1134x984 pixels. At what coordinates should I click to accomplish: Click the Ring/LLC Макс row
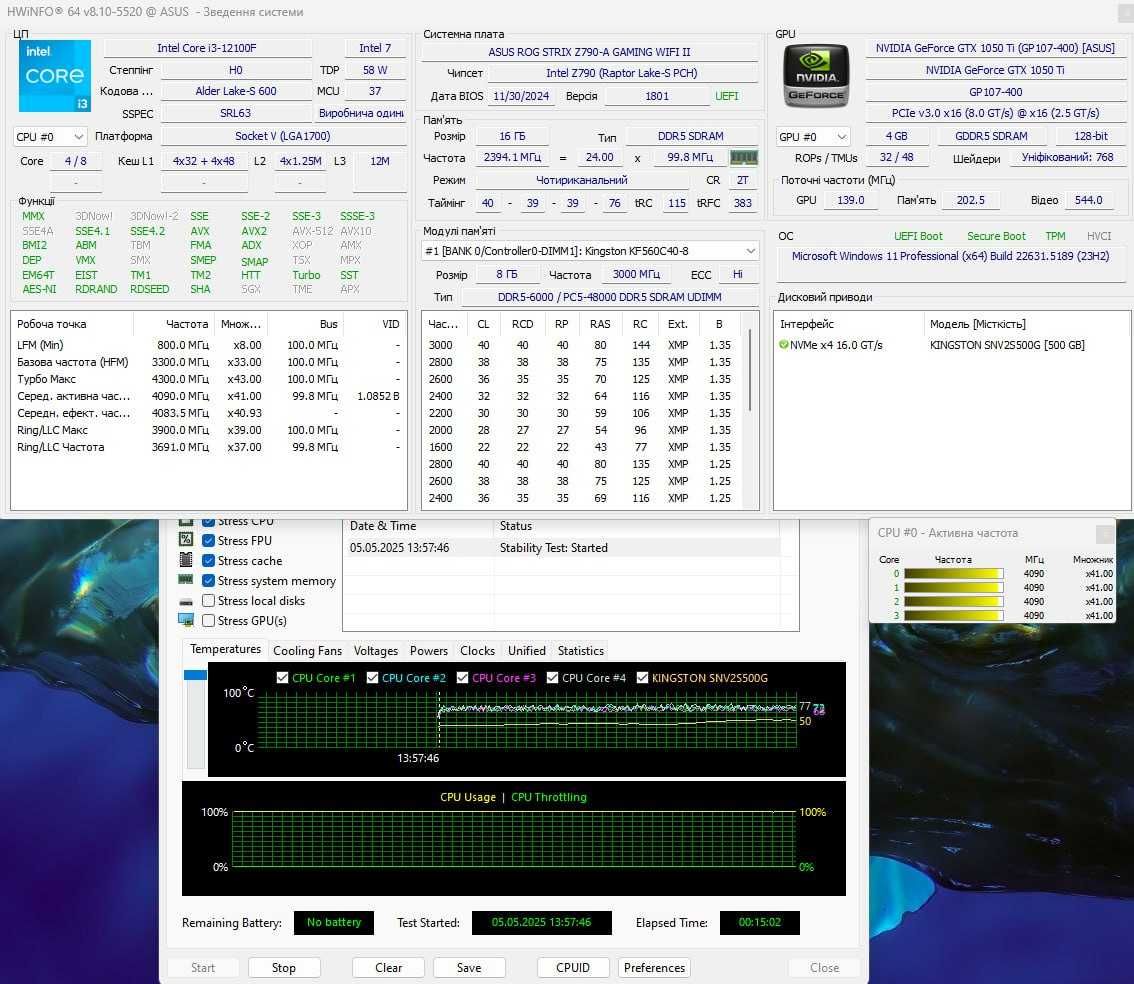tap(208, 430)
